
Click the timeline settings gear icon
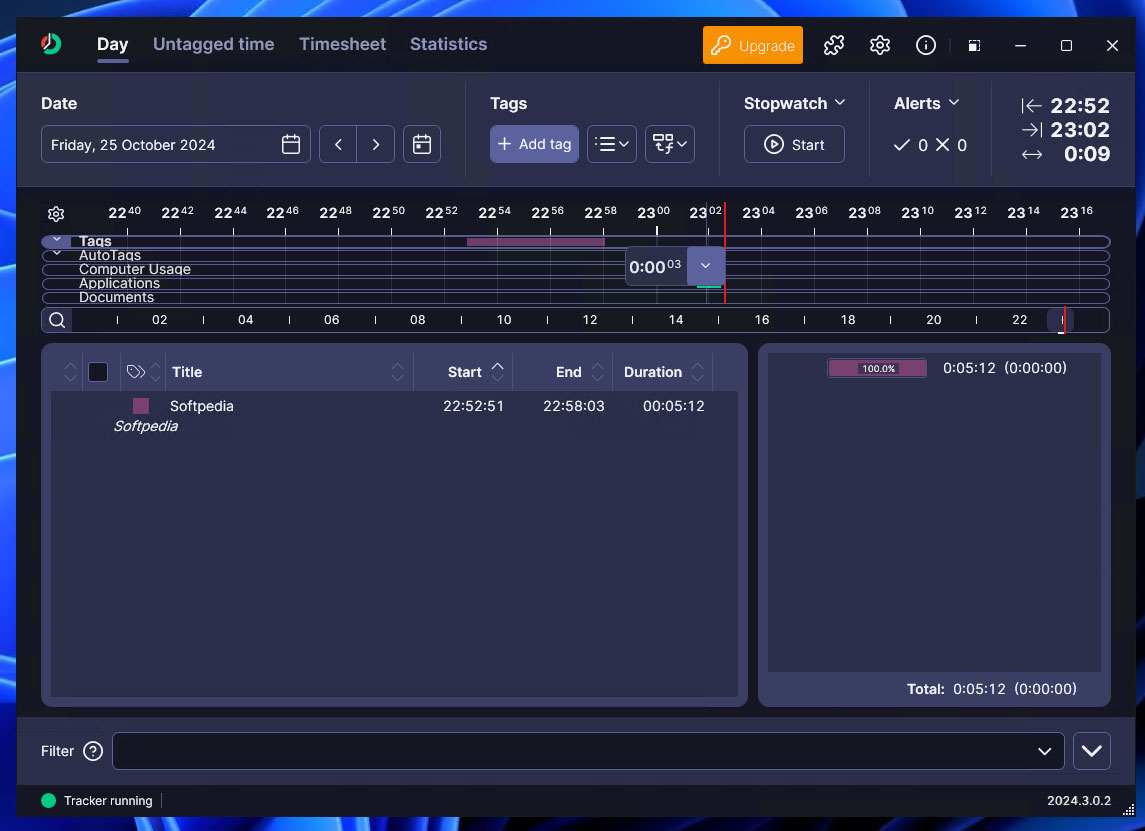56,214
